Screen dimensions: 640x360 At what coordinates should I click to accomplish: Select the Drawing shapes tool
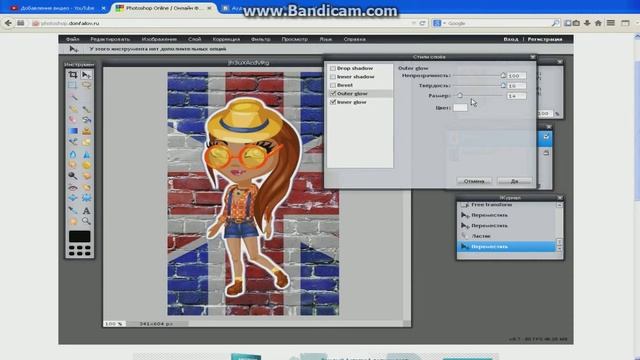pos(86,142)
